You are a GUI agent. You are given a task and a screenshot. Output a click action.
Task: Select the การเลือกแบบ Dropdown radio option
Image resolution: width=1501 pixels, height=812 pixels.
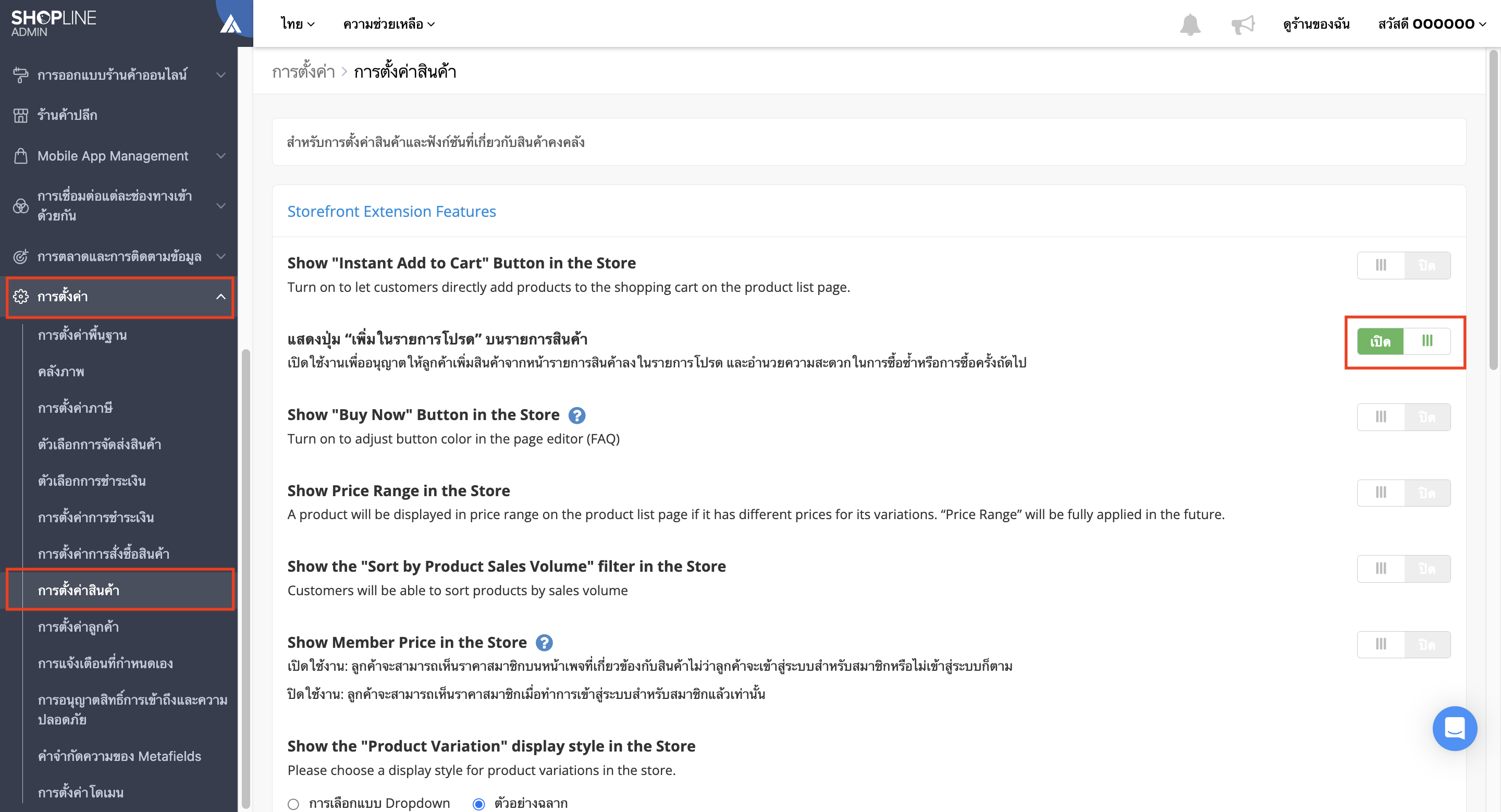coord(293,804)
